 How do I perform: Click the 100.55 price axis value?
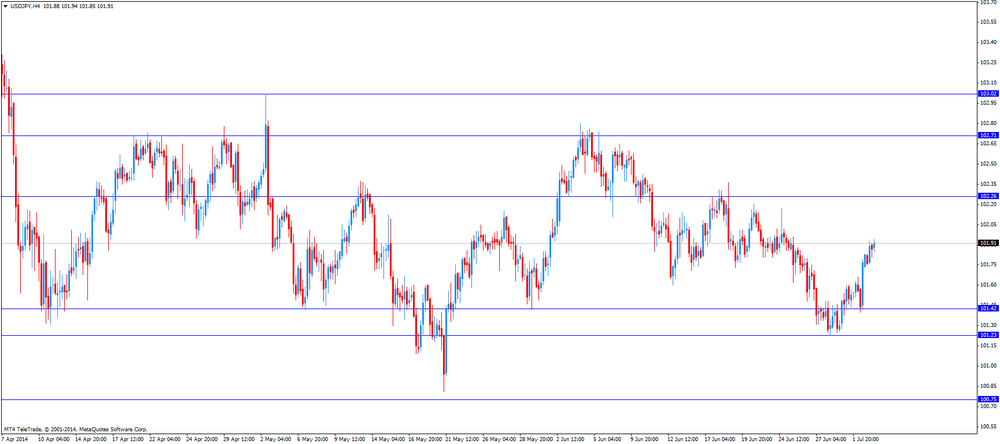tap(988, 427)
